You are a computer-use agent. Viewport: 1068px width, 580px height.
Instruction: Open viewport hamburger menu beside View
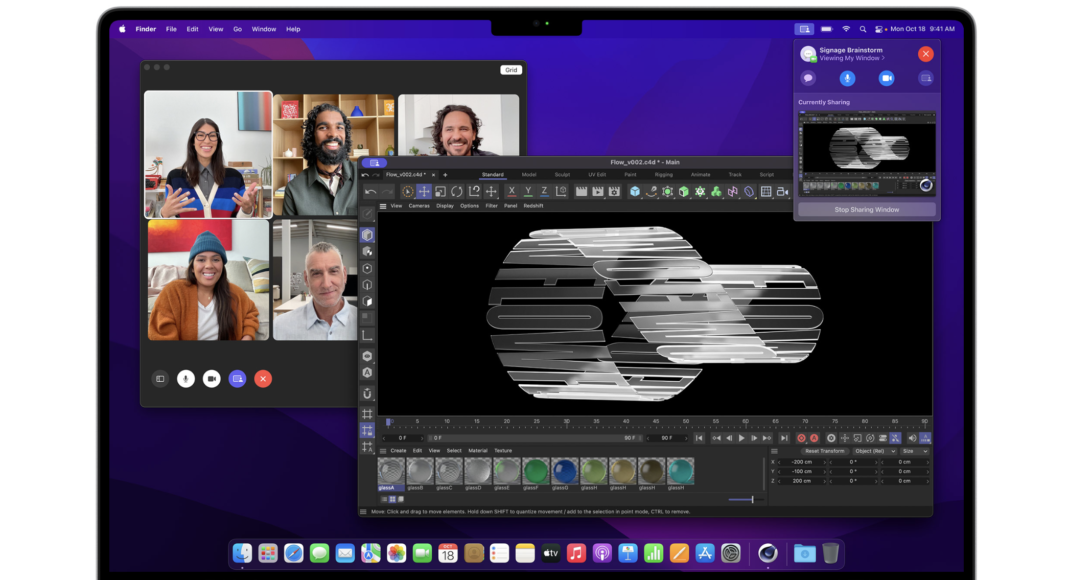(383, 206)
